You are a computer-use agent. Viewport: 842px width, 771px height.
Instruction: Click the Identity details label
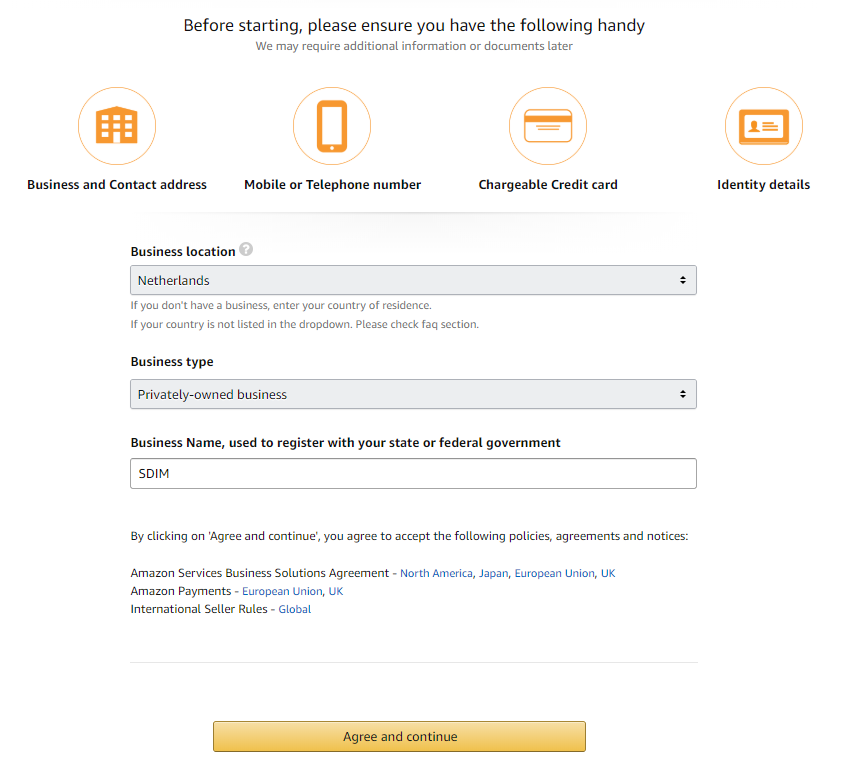click(x=763, y=184)
